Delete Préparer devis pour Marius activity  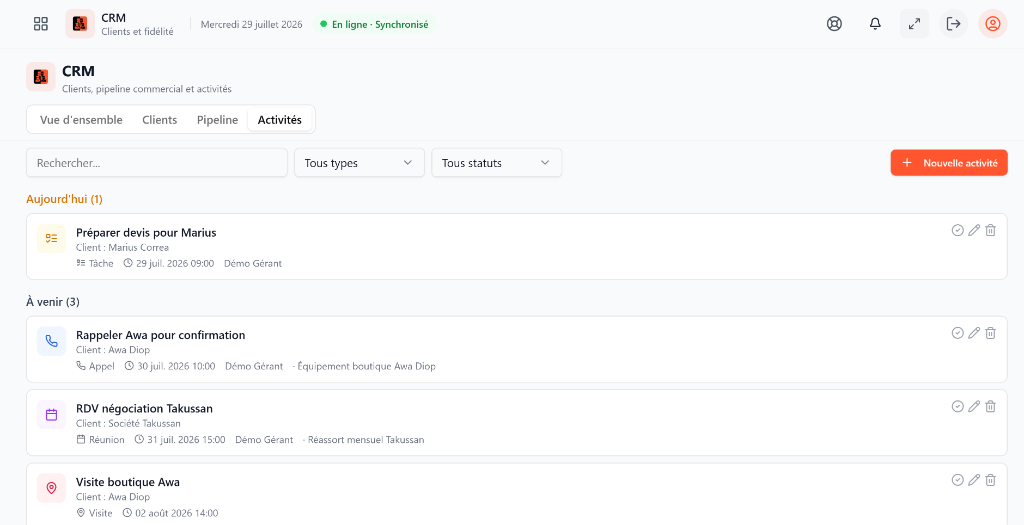pos(991,230)
